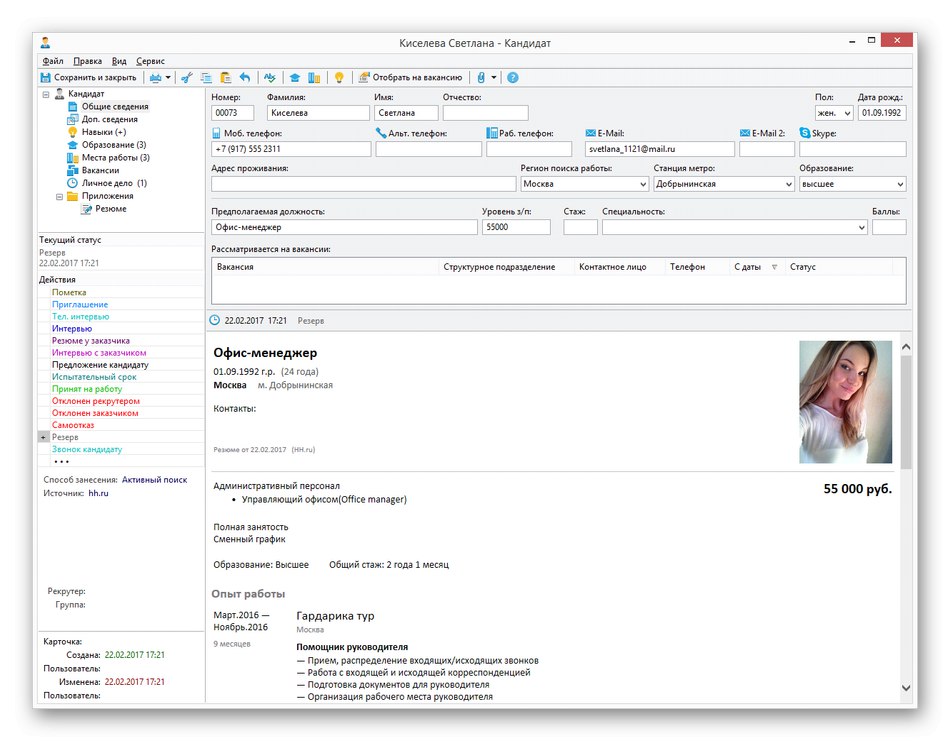
Task: Select Доп. сведения in the tree
Action: tap(110, 119)
